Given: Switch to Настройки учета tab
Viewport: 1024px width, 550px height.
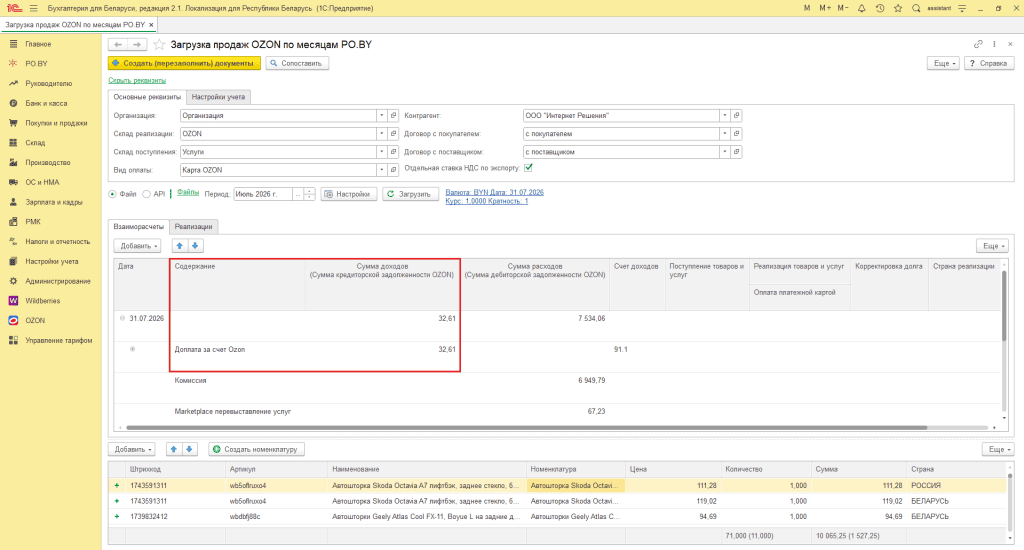Looking at the screenshot, I should click(x=218, y=97).
